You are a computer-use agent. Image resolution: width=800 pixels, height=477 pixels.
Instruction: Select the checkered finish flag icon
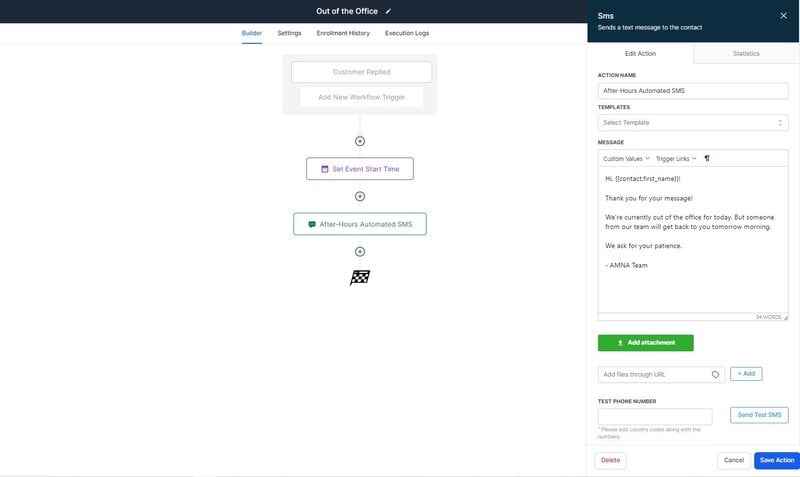(360, 278)
